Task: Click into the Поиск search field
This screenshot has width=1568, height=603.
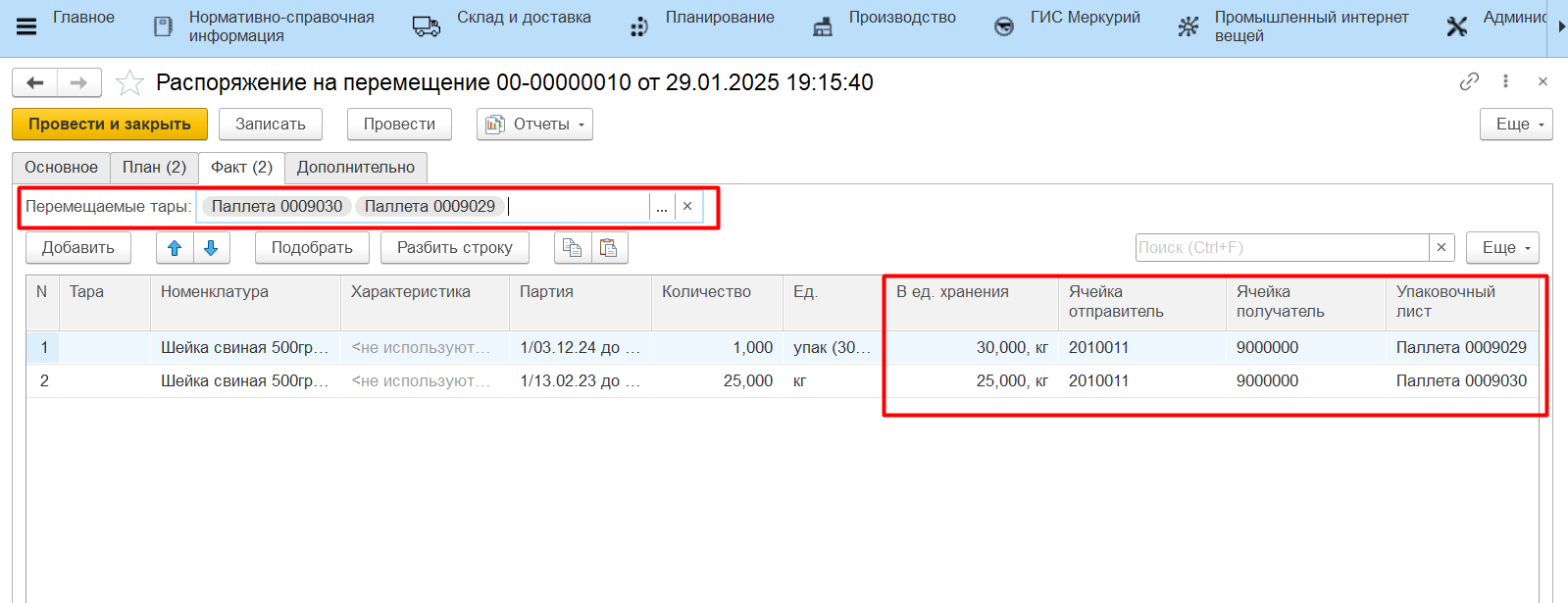Action: click(x=1281, y=248)
